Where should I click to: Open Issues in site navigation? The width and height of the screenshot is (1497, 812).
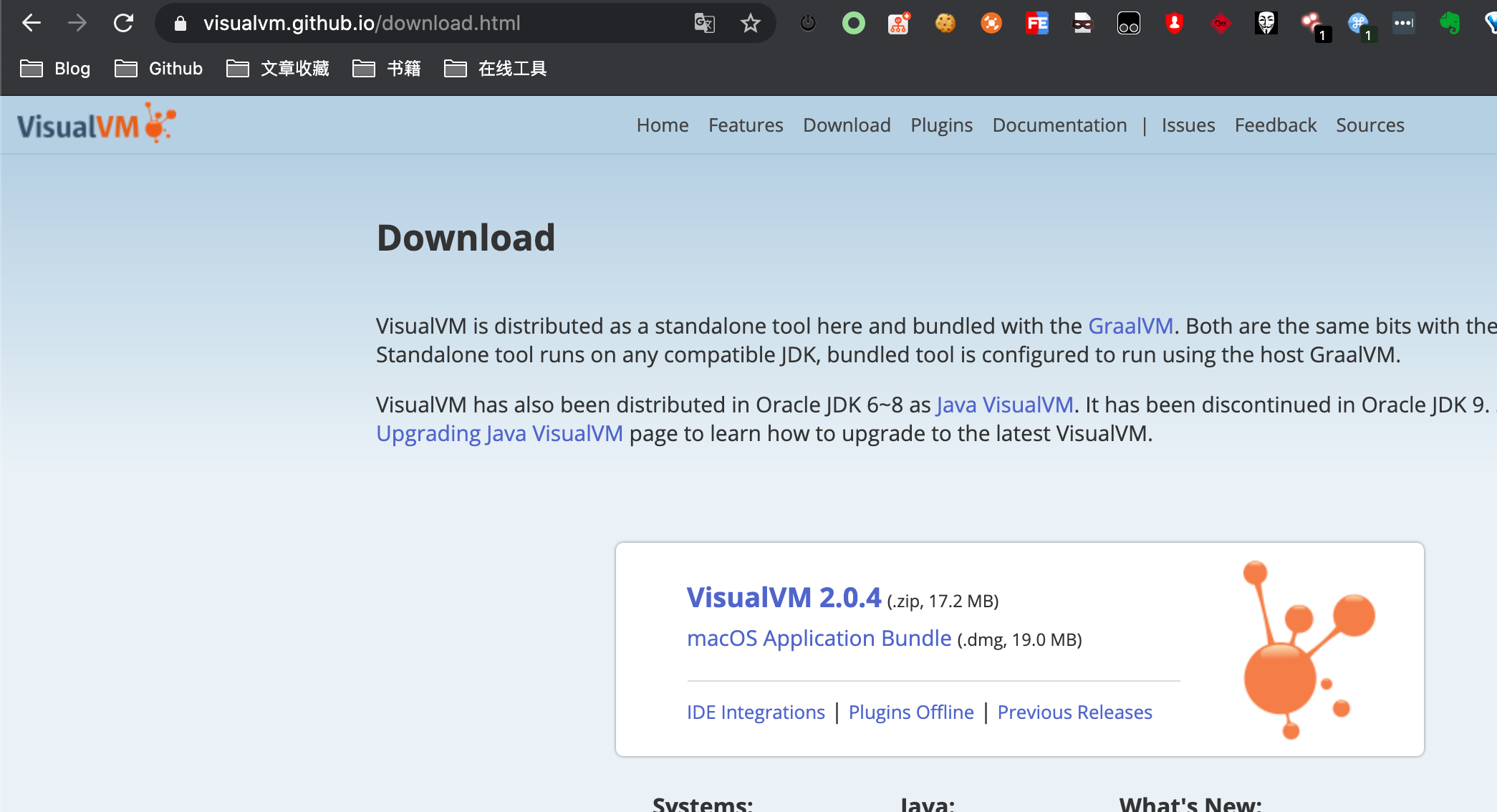[1188, 125]
